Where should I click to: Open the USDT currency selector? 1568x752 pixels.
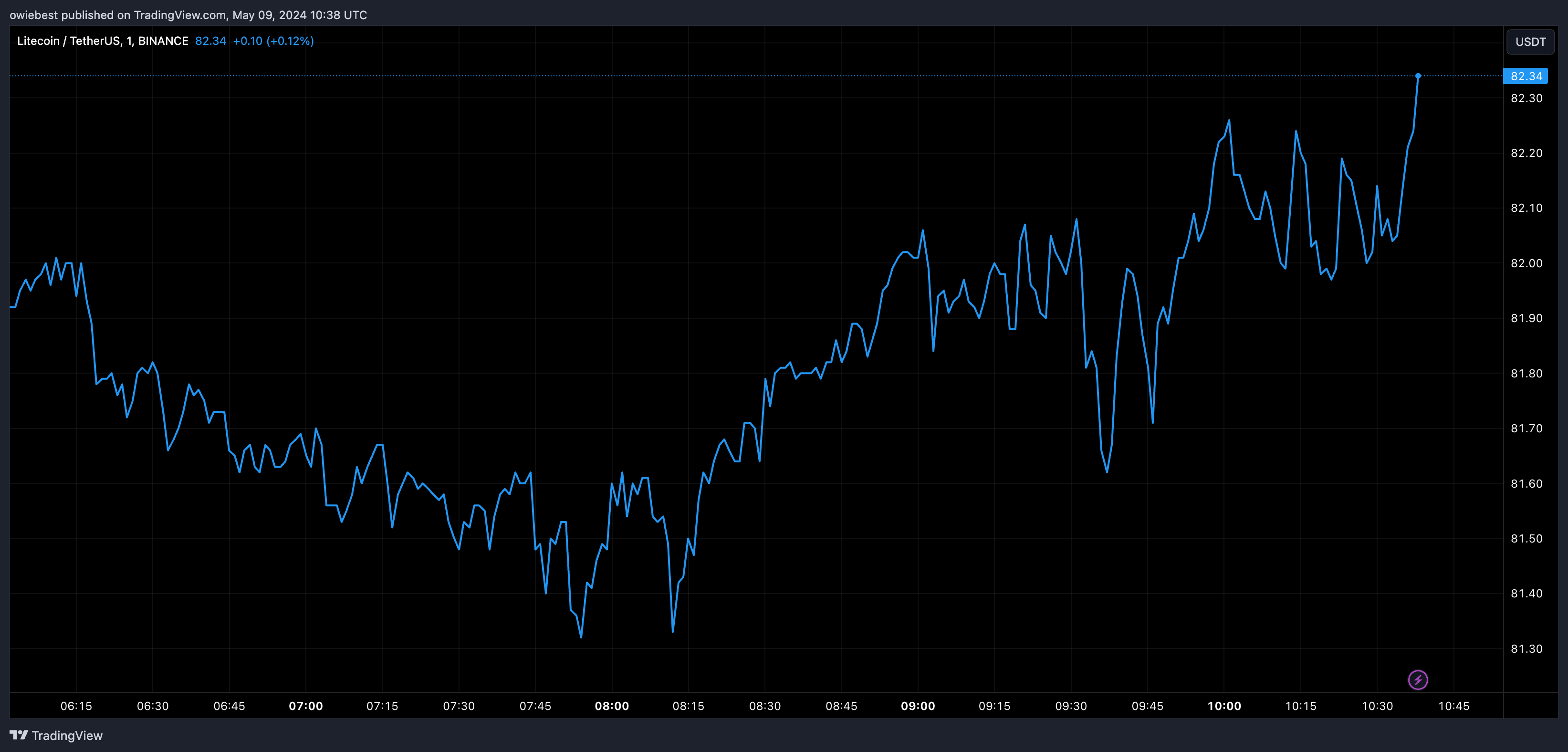tap(1530, 42)
